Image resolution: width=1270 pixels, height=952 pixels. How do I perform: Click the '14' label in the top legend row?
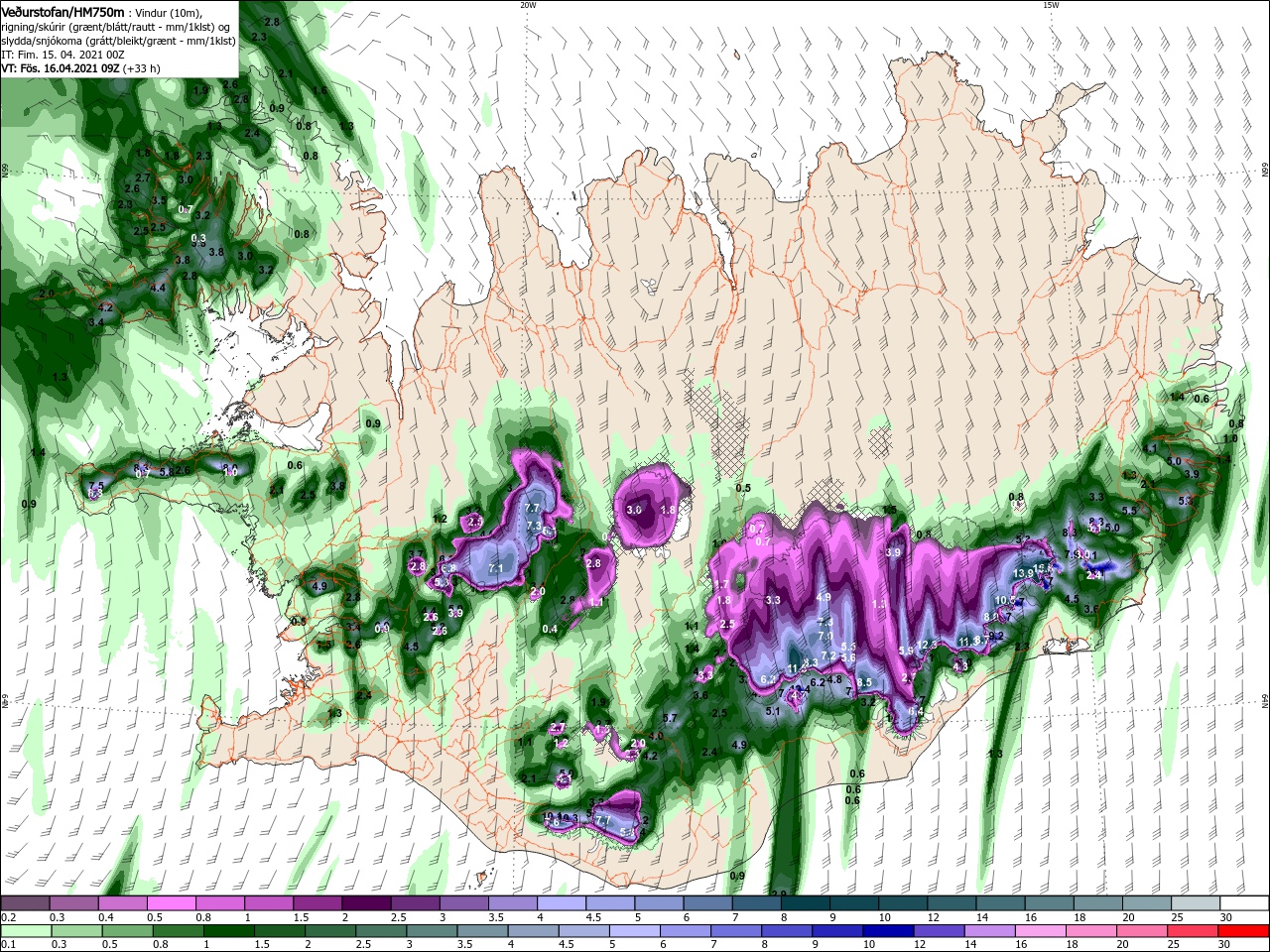coord(982,917)
